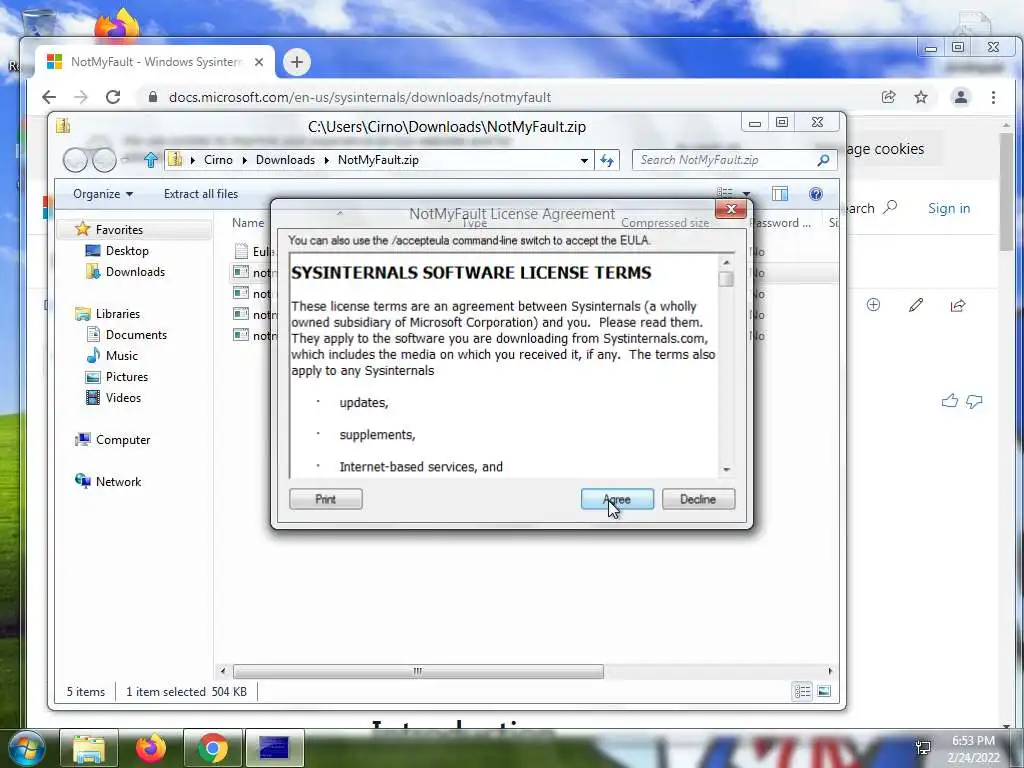The width and height of the screenshot is (1024, 768).
Task: Click the thumbs up feedback icon
Action: 950,401
